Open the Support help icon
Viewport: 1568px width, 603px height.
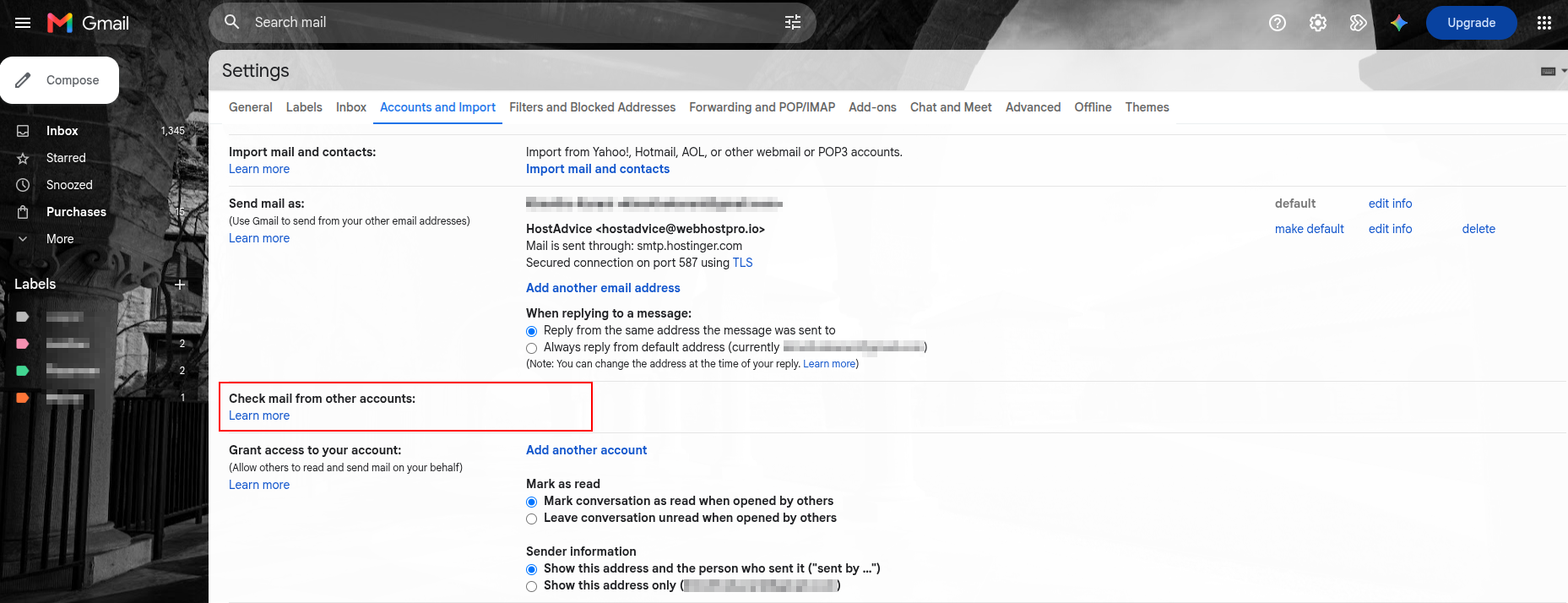pos(1278,23)
